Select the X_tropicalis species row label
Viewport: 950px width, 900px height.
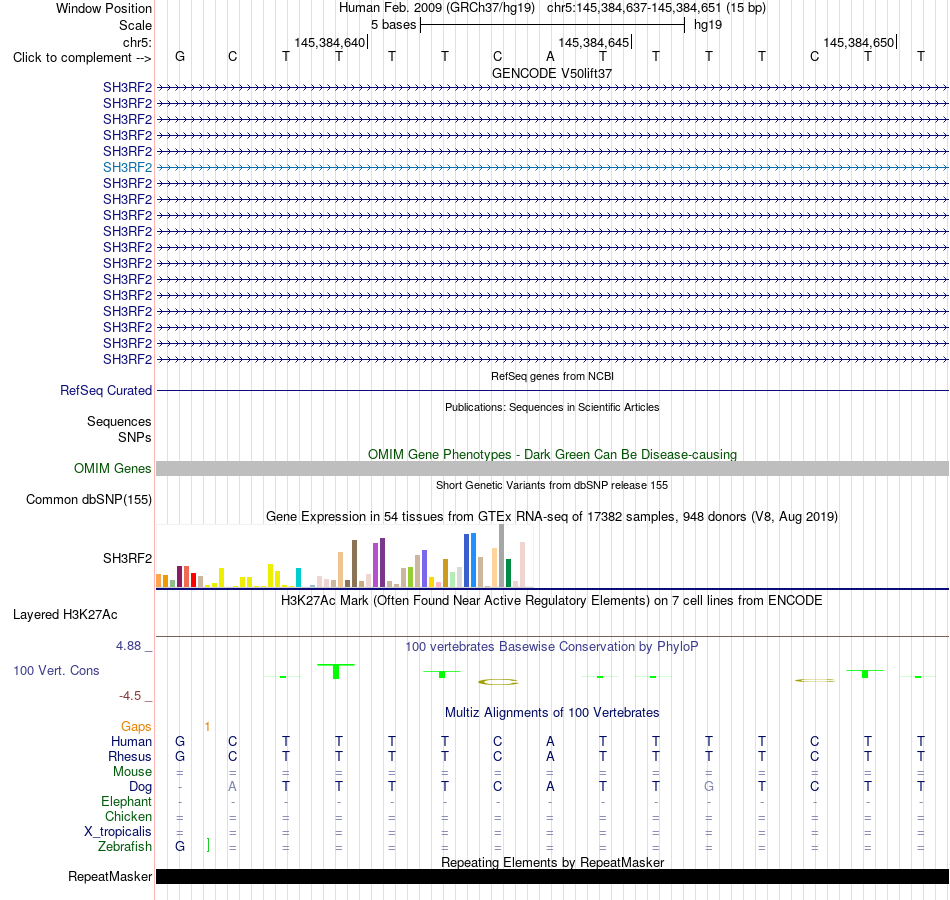[118, 832]
